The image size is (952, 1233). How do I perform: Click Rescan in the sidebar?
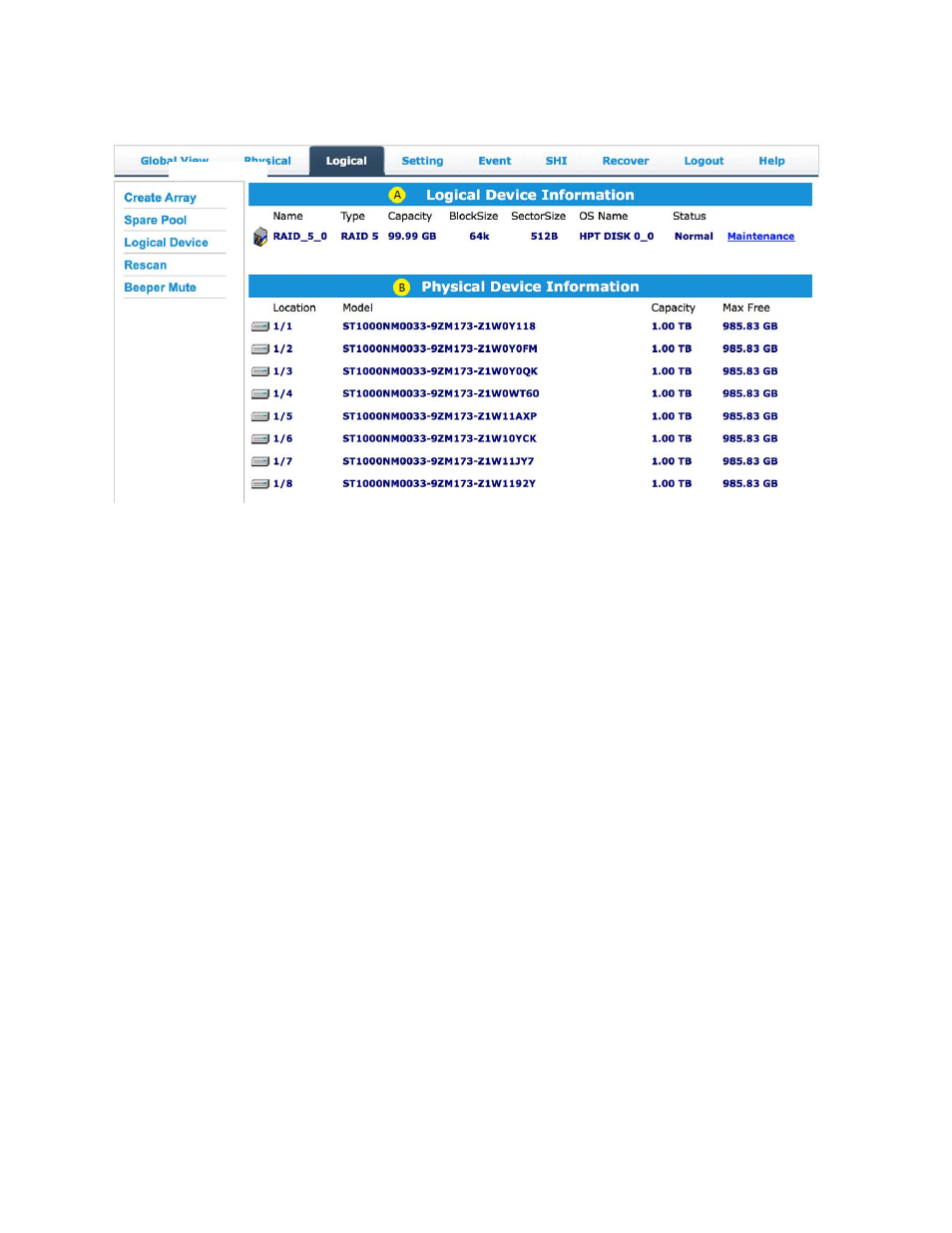[145, 266]
